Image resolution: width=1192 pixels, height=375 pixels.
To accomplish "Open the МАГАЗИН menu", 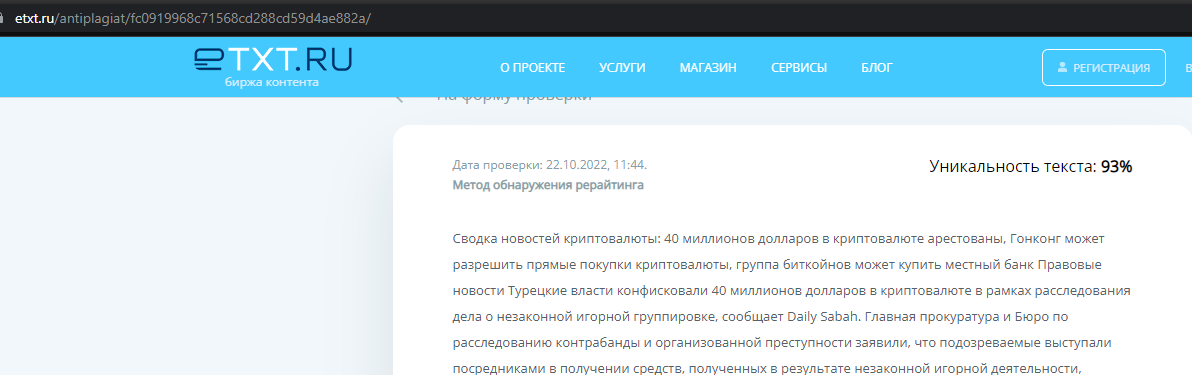I will 708,68.
